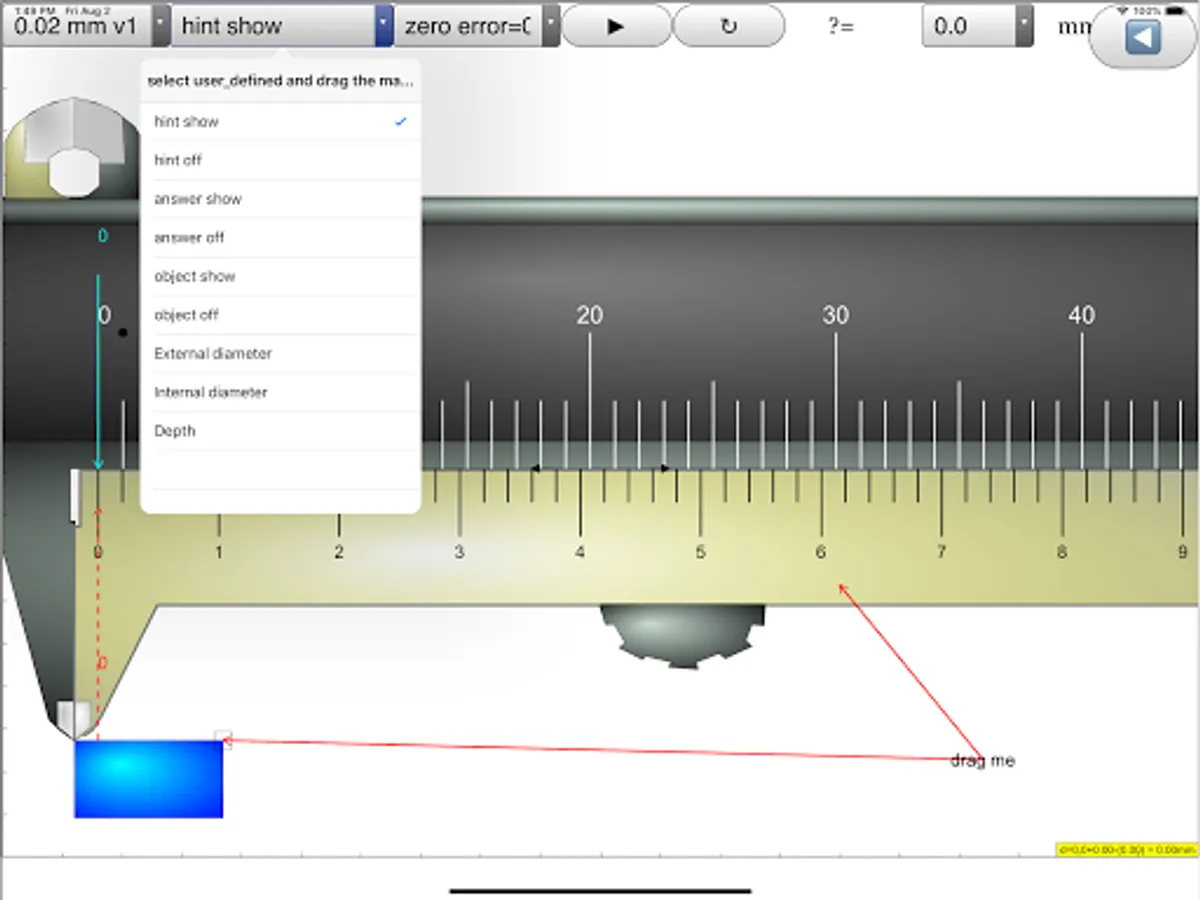This screenshot has width=1200, height=900.
Task: Click the yellow formula status readout
Action: tap(1126, 849)
